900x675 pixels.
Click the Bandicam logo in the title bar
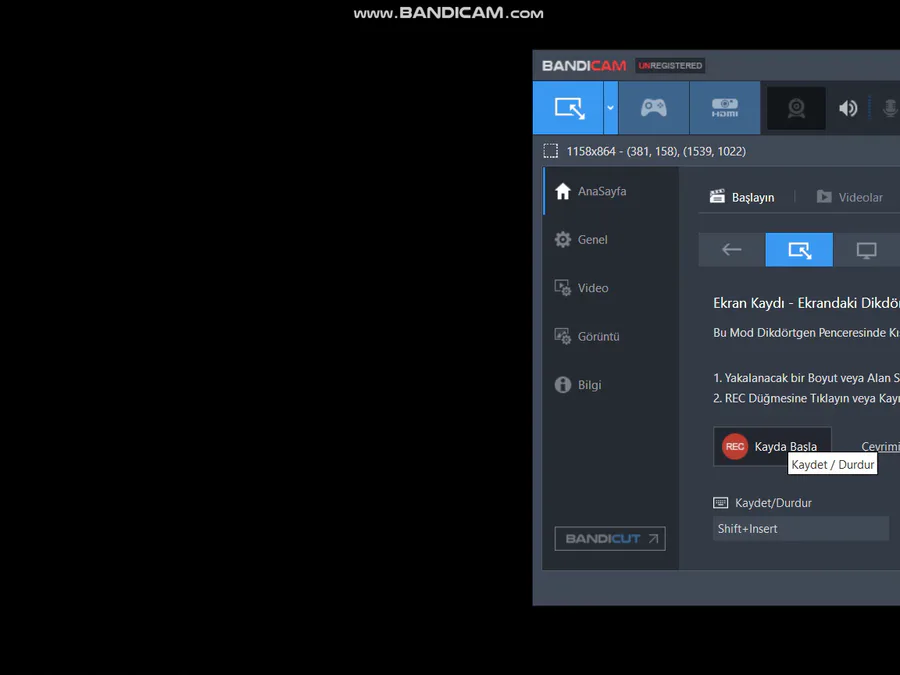(x=584, y=66)
